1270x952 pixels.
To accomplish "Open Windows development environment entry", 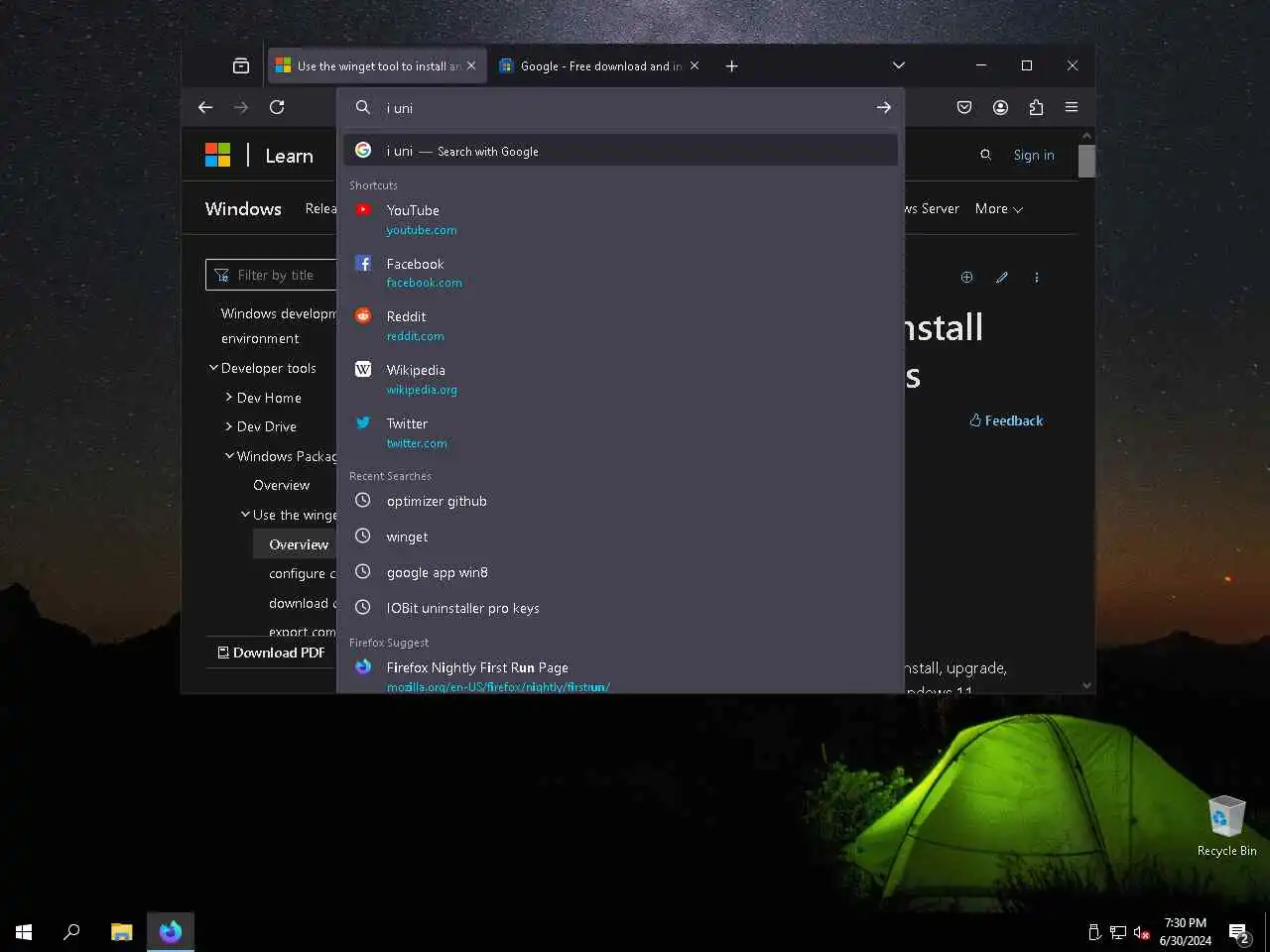I will (x=278, y=325).
